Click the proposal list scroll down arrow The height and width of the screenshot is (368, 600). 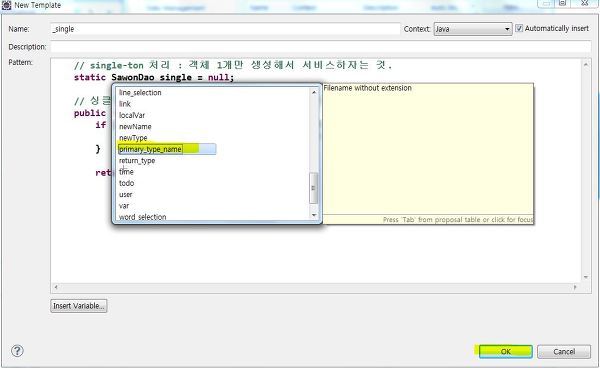point(314,215)
